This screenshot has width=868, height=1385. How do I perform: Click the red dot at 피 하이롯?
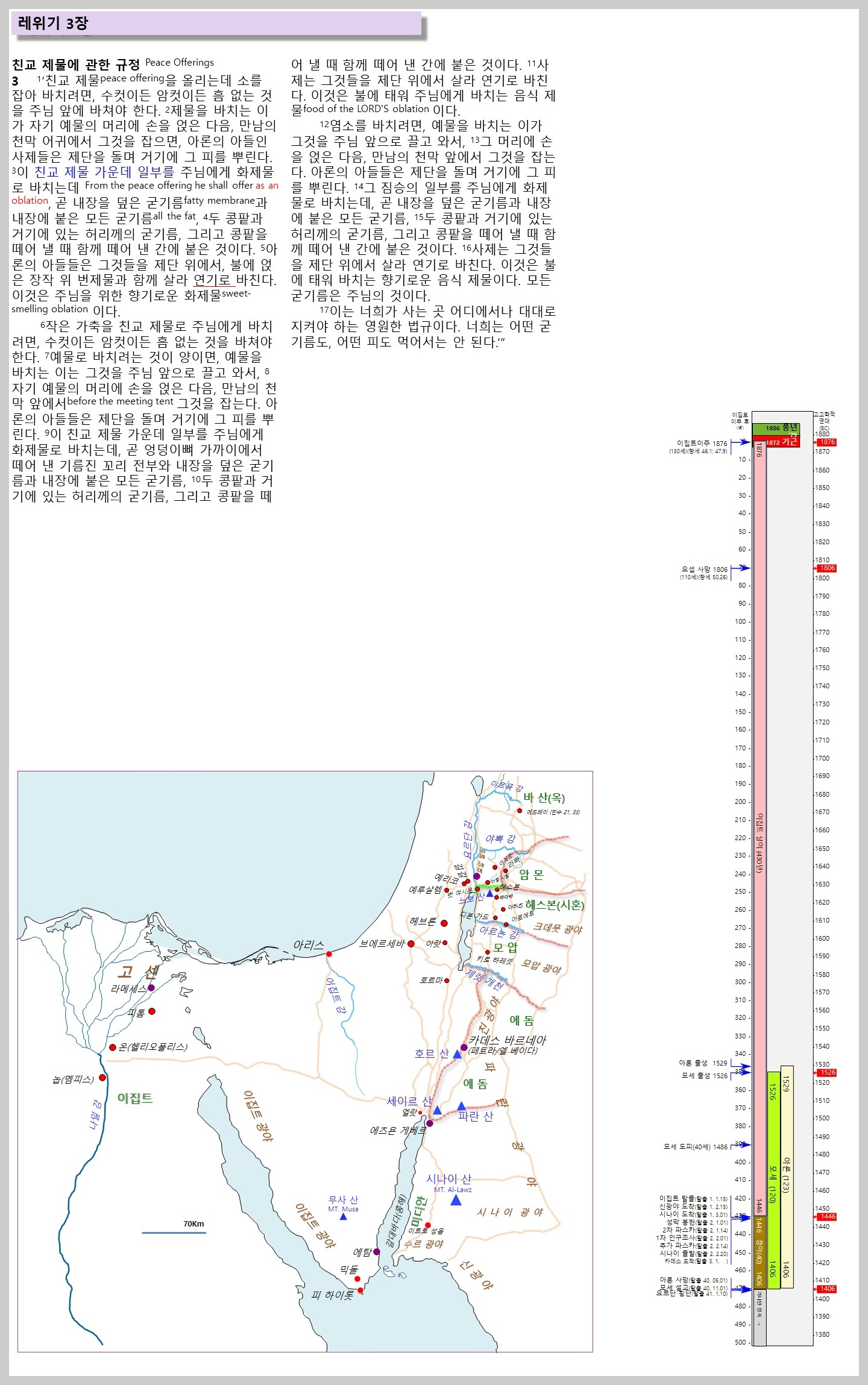tap(360, 1290)
